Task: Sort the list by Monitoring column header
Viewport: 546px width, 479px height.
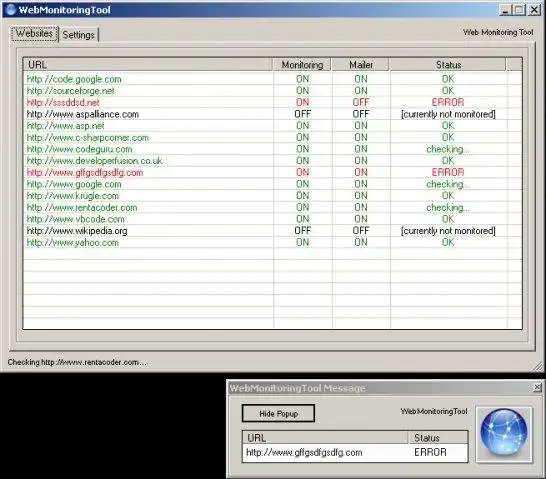Action: pos(302,65)
